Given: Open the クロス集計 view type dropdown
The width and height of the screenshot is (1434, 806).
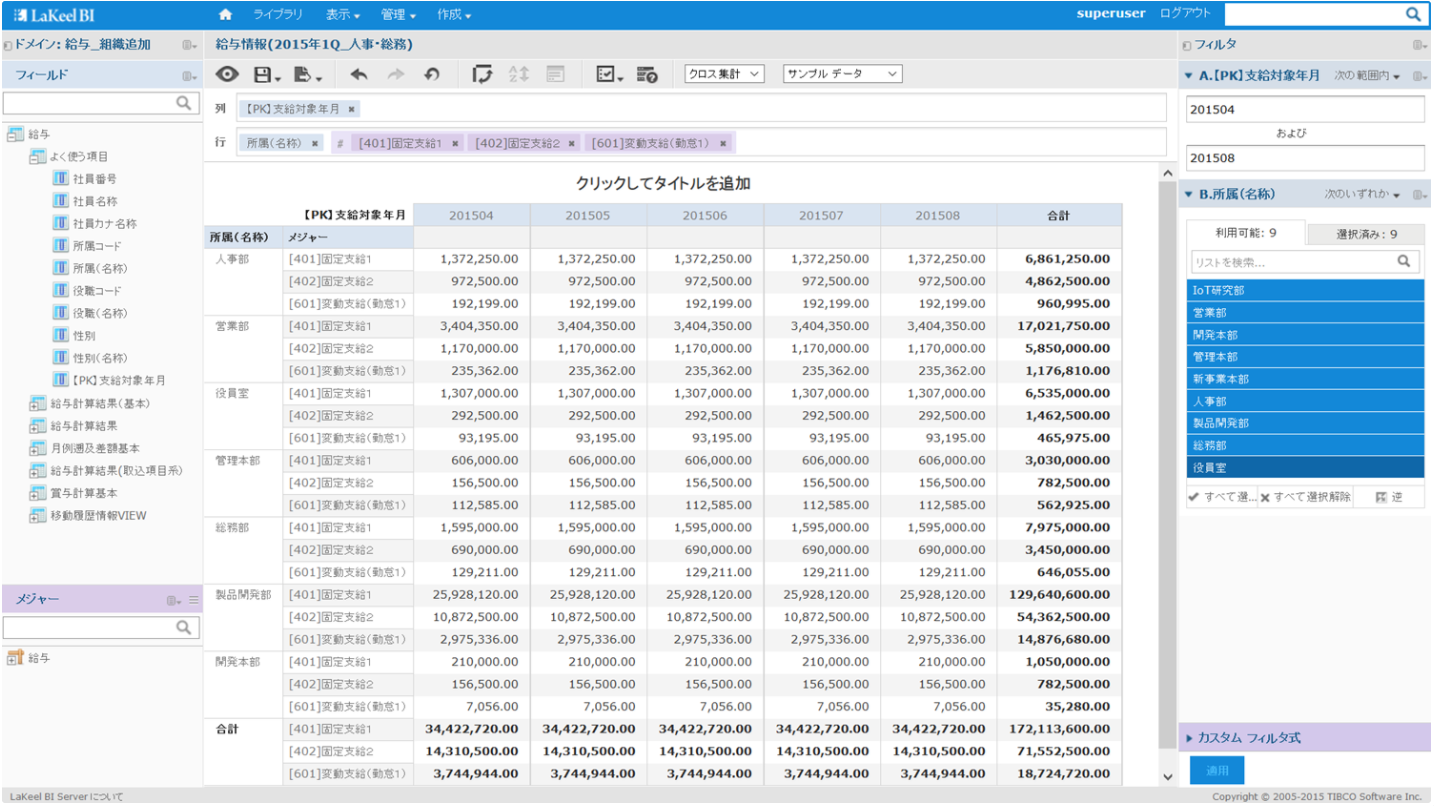Looking at the screenshot, I should pyautogui.click(x=725, y=74).
